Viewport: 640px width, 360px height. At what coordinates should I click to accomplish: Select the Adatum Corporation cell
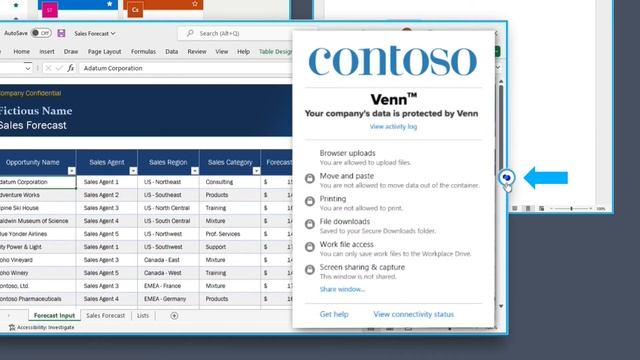point(38,182)
